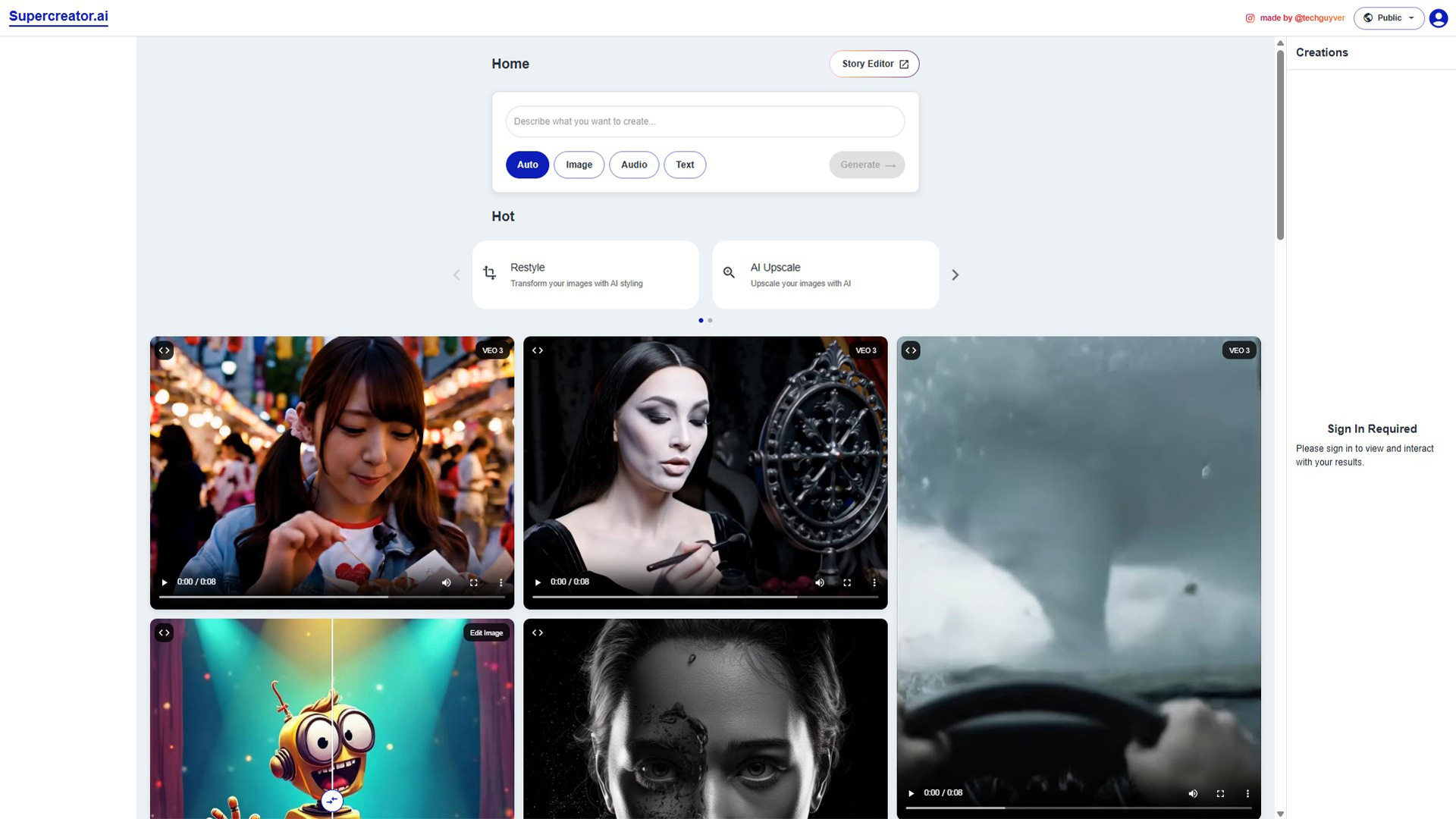Click the VEO 3 badge on gothic woman video
This screenshot has width=1456, height=819.
point(865,350)
